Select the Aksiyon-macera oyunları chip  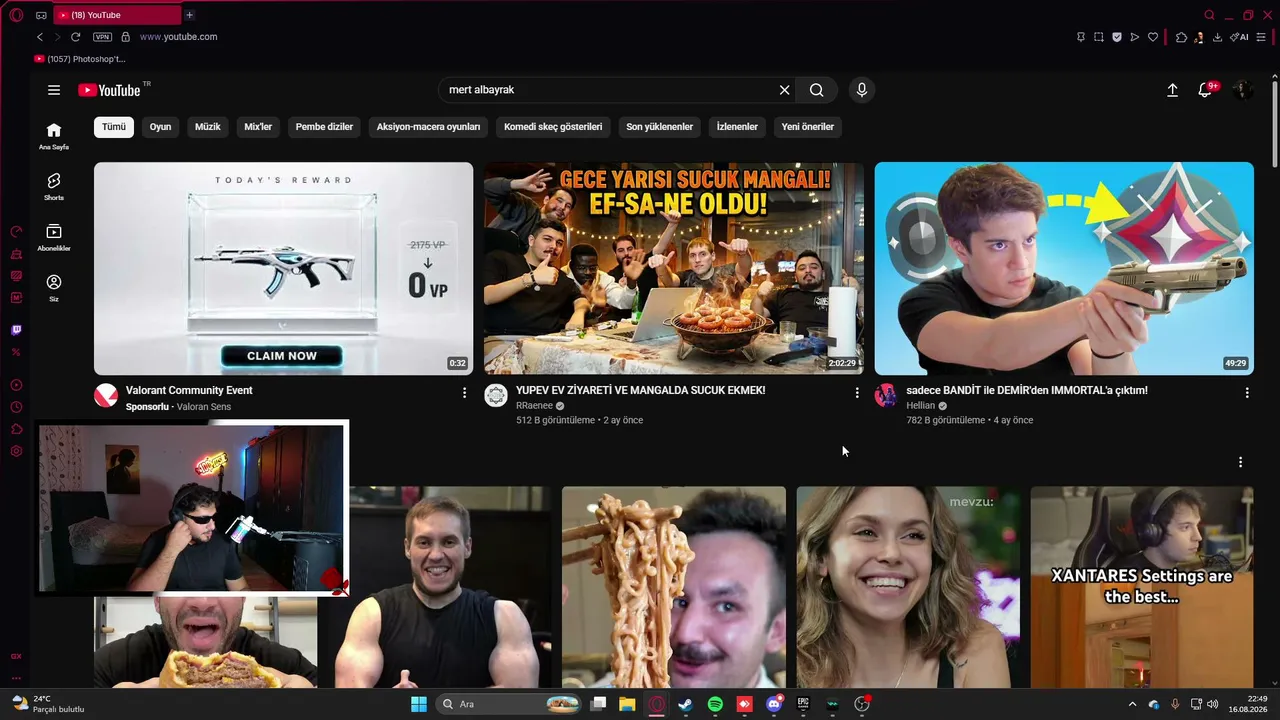[x=428, y=127]
